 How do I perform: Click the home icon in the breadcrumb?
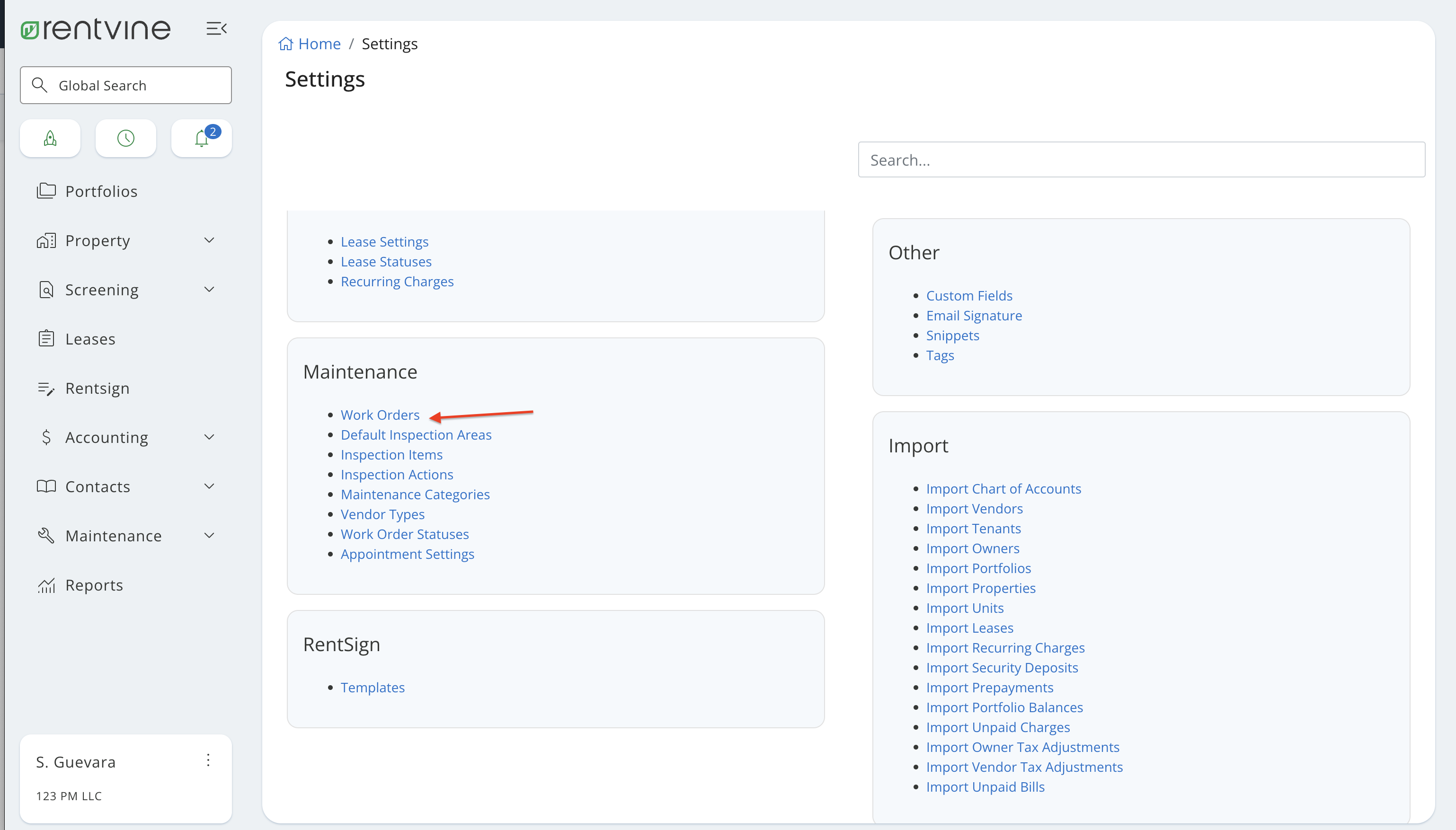point(286,44)
